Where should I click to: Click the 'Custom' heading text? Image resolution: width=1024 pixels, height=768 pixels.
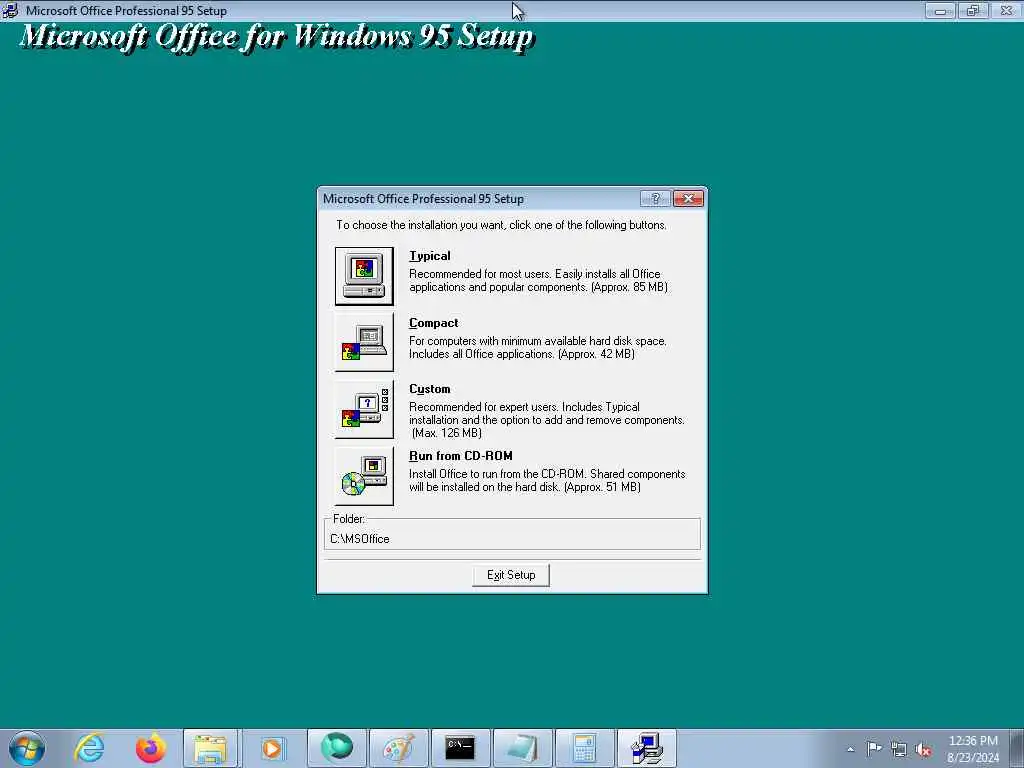pos(430,389)
